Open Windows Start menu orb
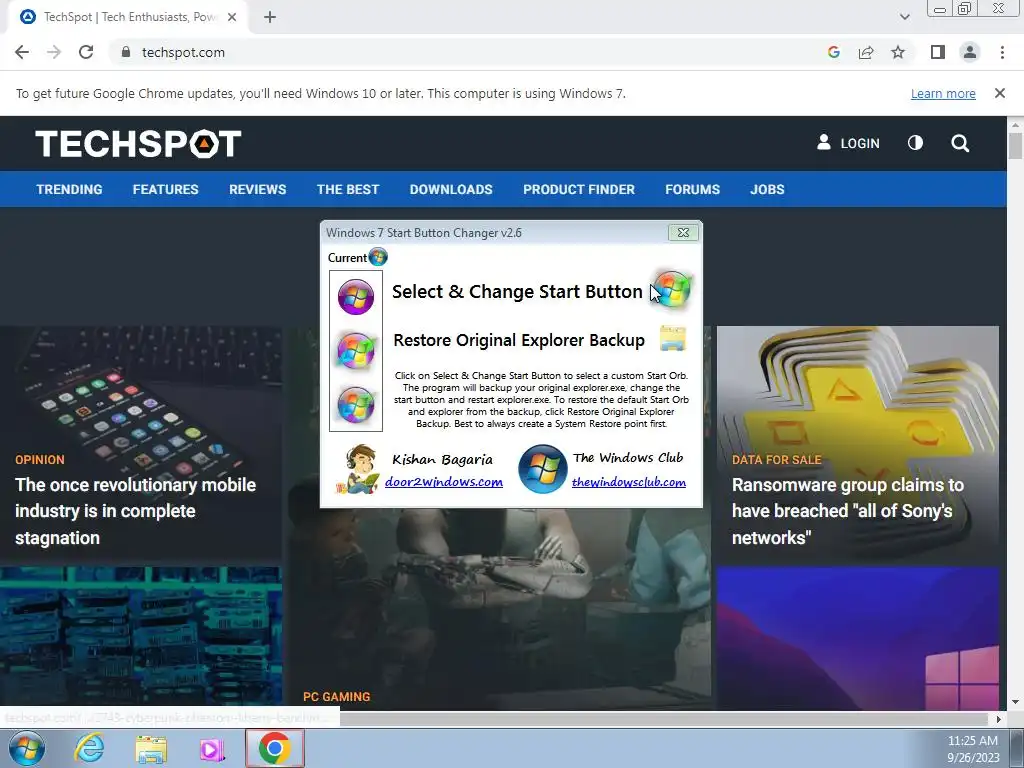Viewport: 1024px width, 768px height. point(26,748)
